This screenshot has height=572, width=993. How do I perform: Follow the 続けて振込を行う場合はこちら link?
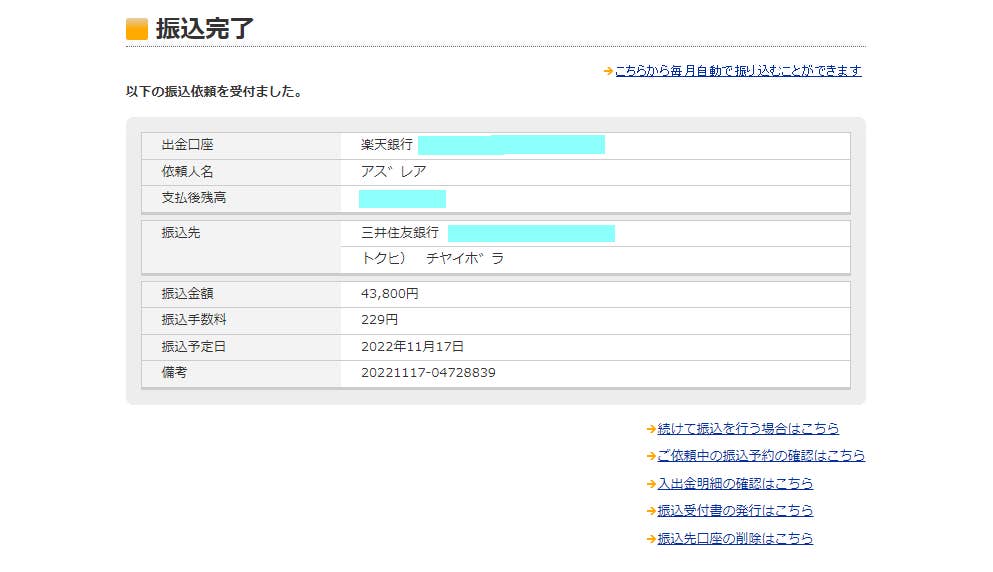point(748,429)
